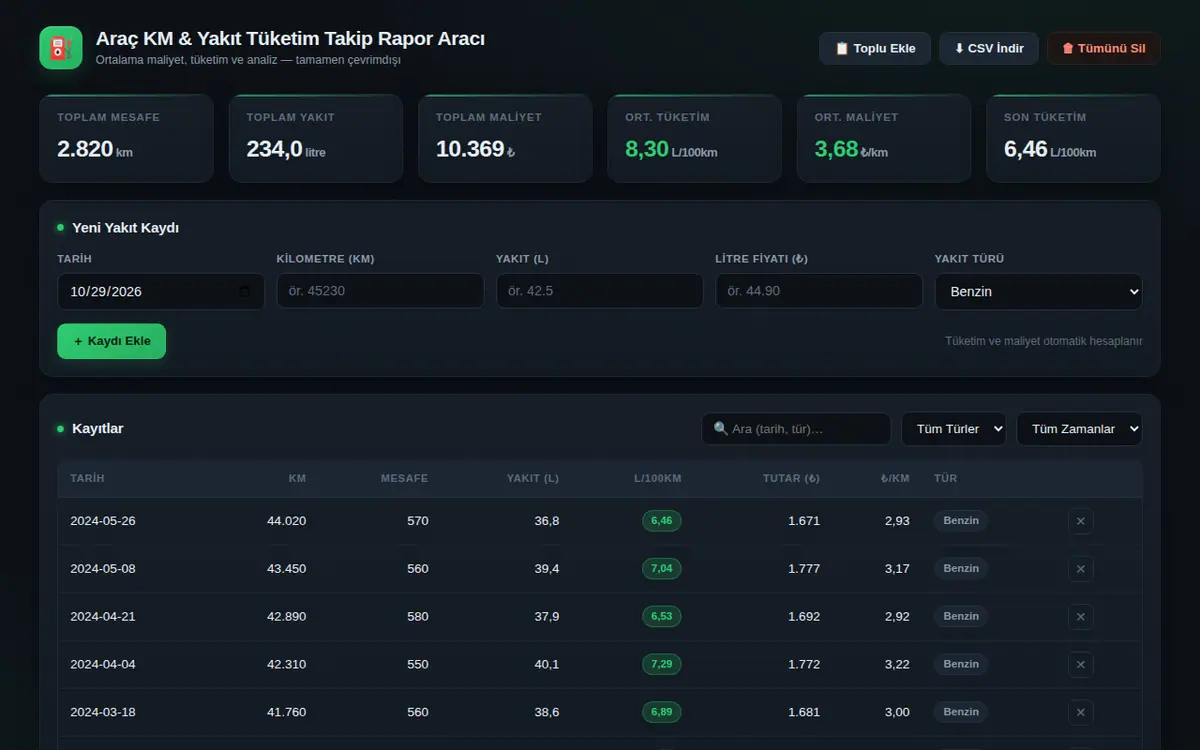The width and height of the screenshot is (1200, 750).
Task: Click the fuel pump app logo icon
Action: tap(61, 48)
